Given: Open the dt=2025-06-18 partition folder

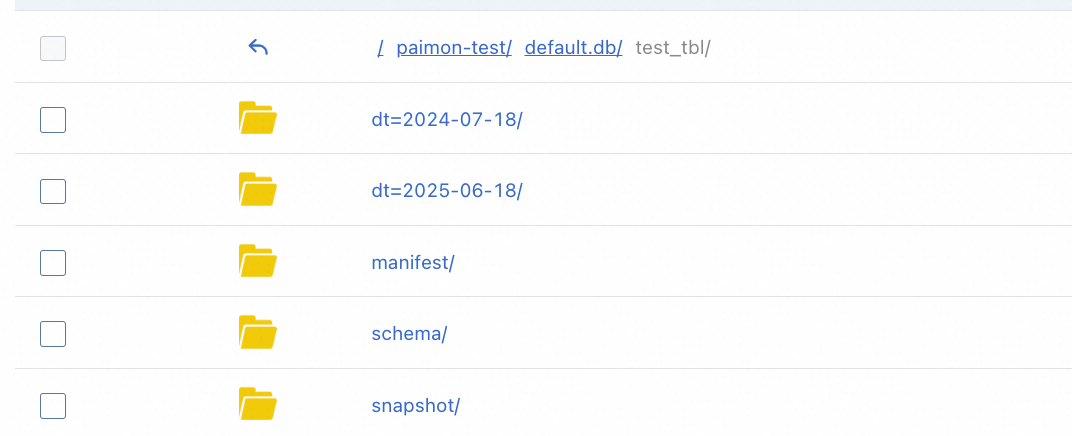Looking at the screenshot, I should pyautogui.click(x=447, y=190).
